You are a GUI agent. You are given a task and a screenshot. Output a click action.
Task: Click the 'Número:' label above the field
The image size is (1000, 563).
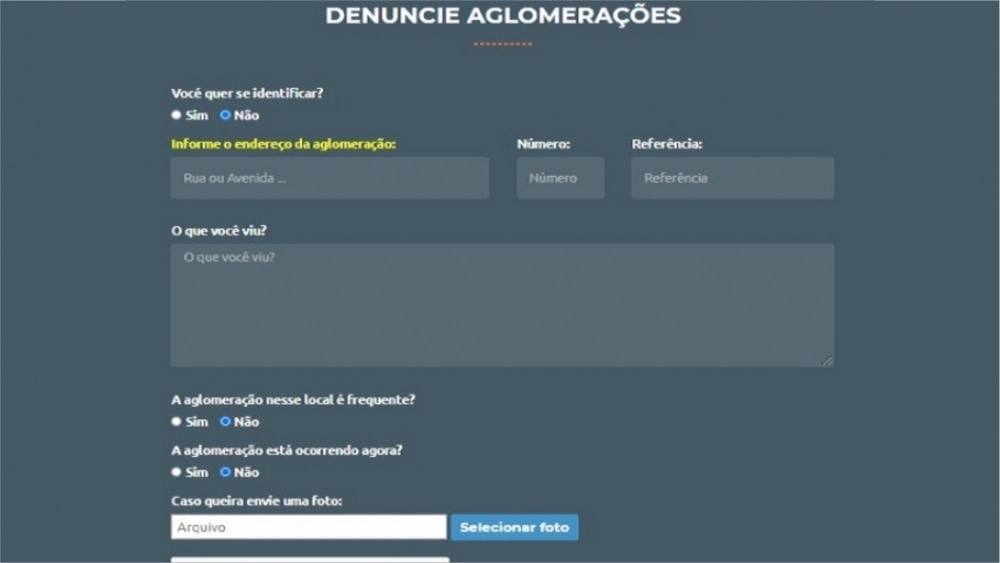coord(543,144)
